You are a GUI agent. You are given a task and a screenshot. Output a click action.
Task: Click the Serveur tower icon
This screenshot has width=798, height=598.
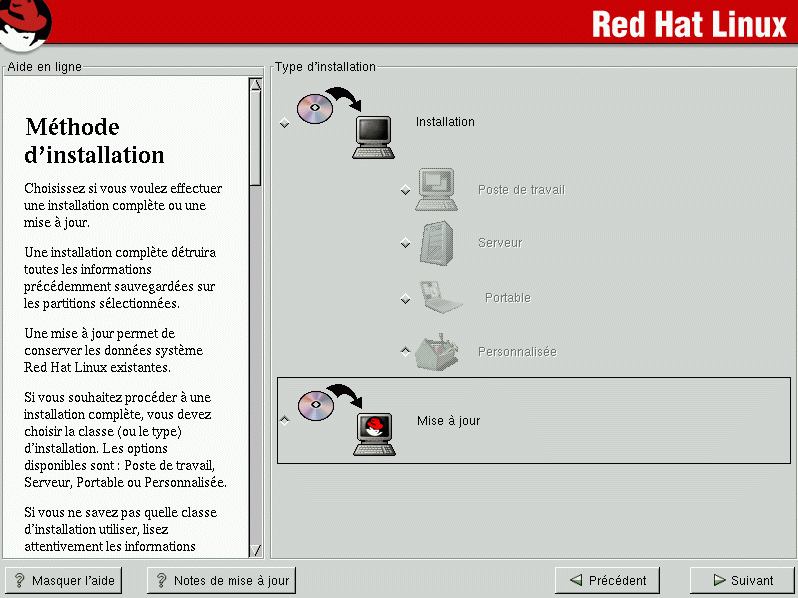[436, 243]
